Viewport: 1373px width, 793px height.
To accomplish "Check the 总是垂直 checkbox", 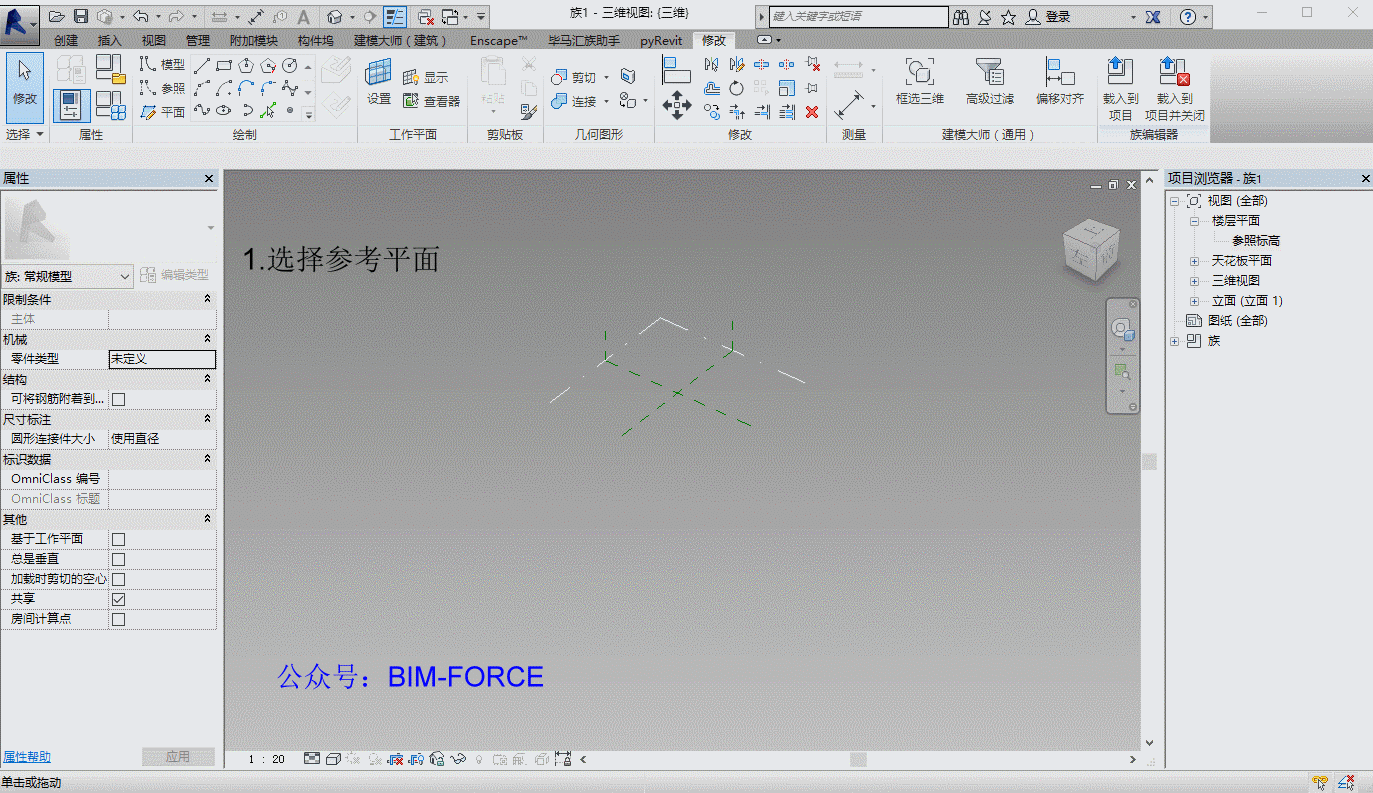I will pyautogui.click(x=118, y=559).
